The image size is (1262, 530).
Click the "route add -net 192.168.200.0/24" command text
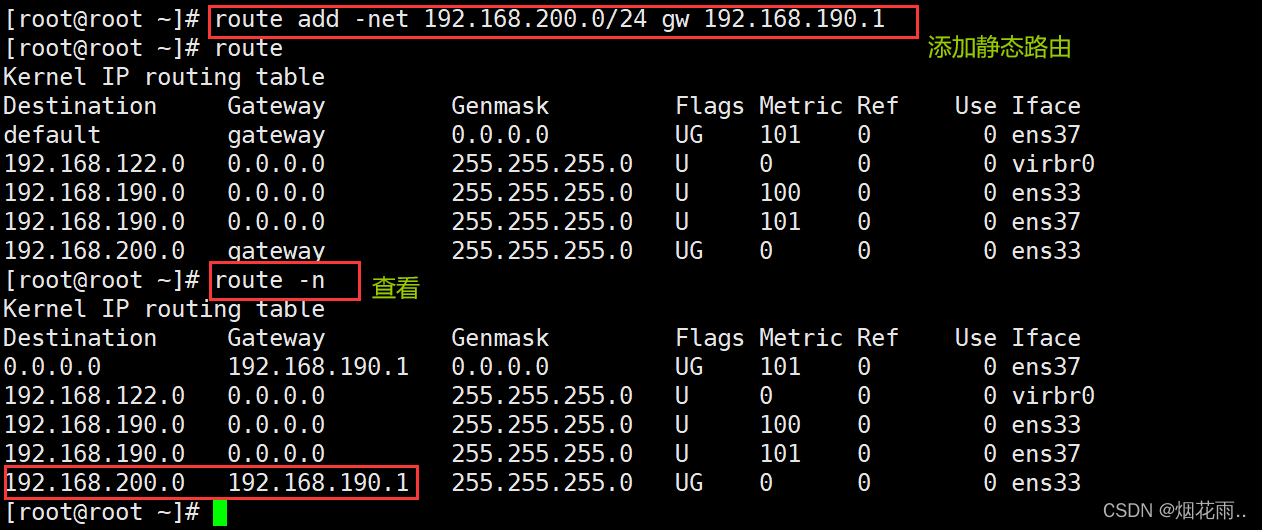432,19
